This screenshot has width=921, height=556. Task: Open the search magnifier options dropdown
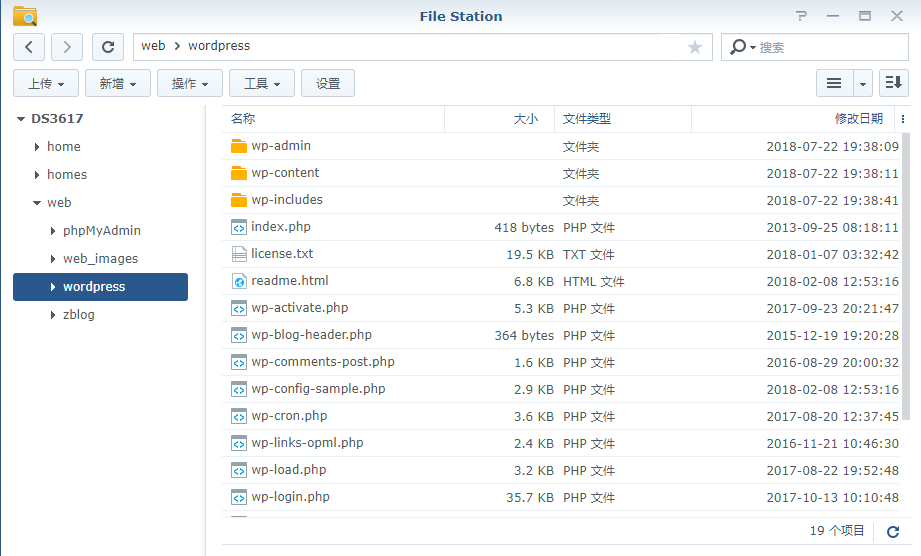[741, 47]
